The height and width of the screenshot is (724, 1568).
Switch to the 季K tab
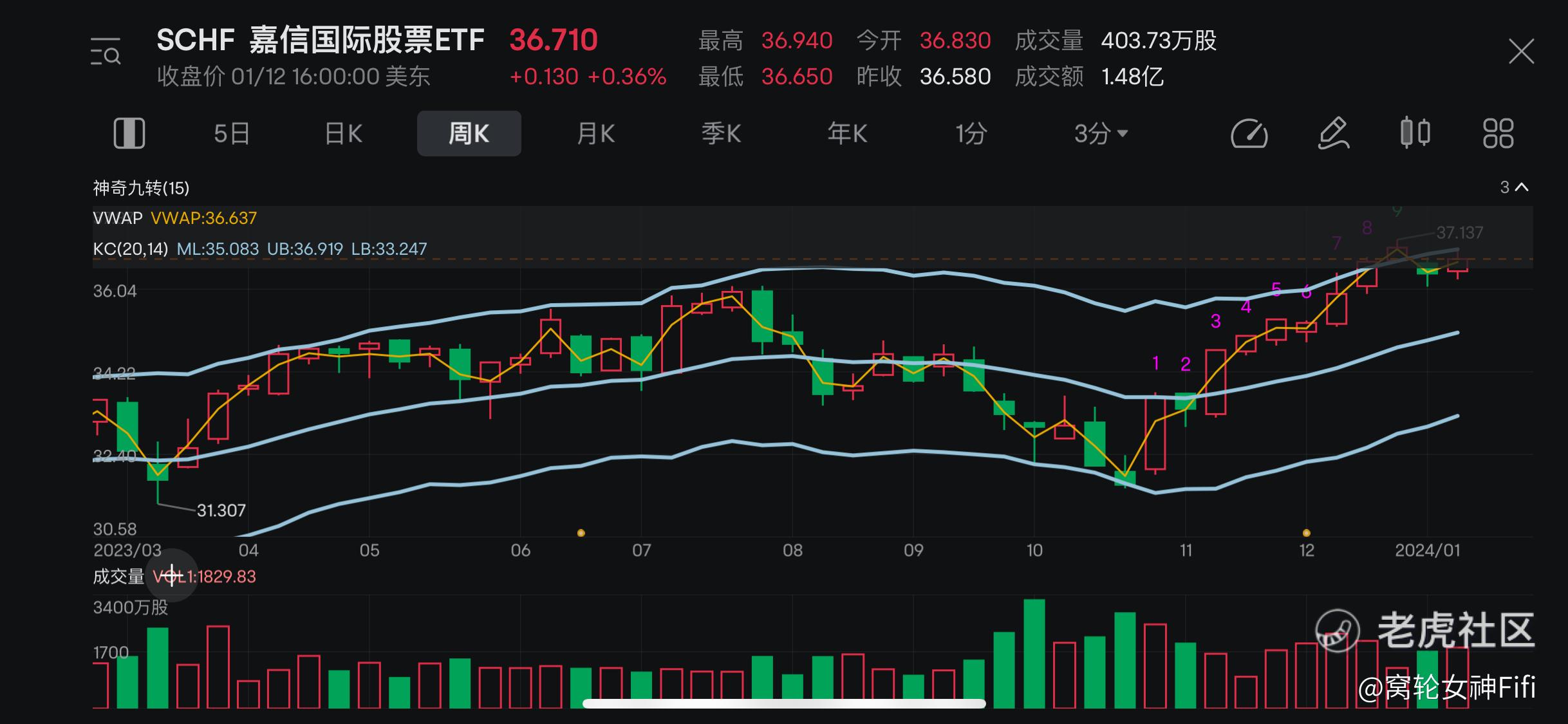[x=721, y=134]
